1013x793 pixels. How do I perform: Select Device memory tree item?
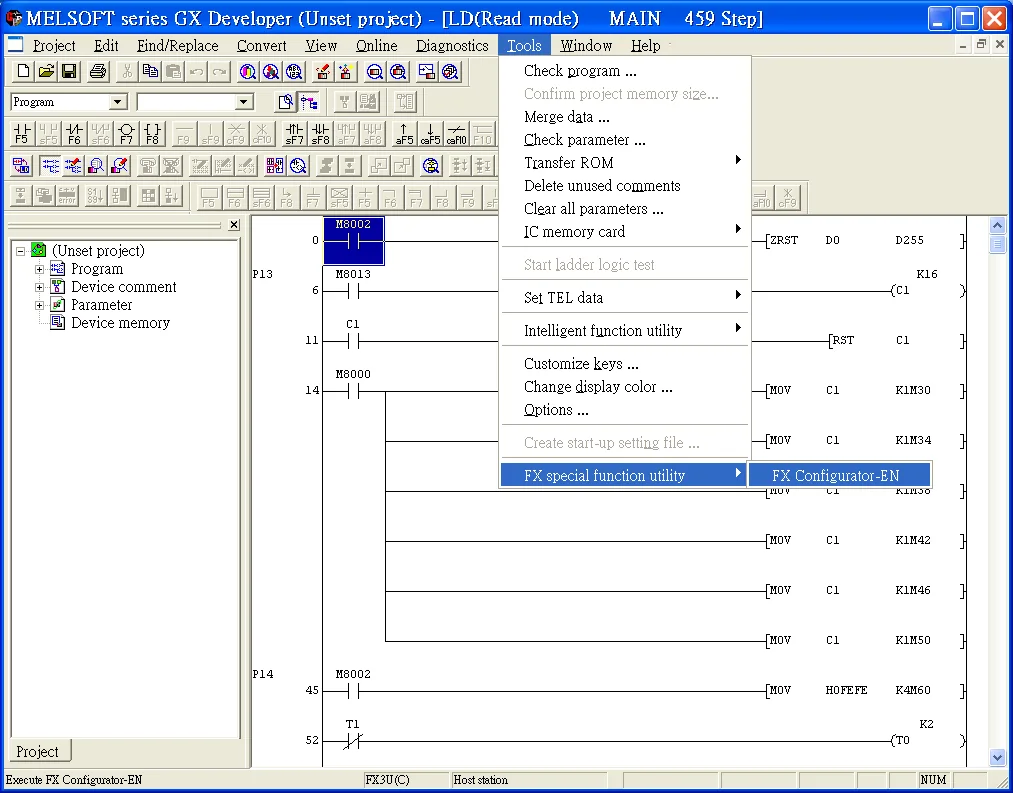(120, 322)
